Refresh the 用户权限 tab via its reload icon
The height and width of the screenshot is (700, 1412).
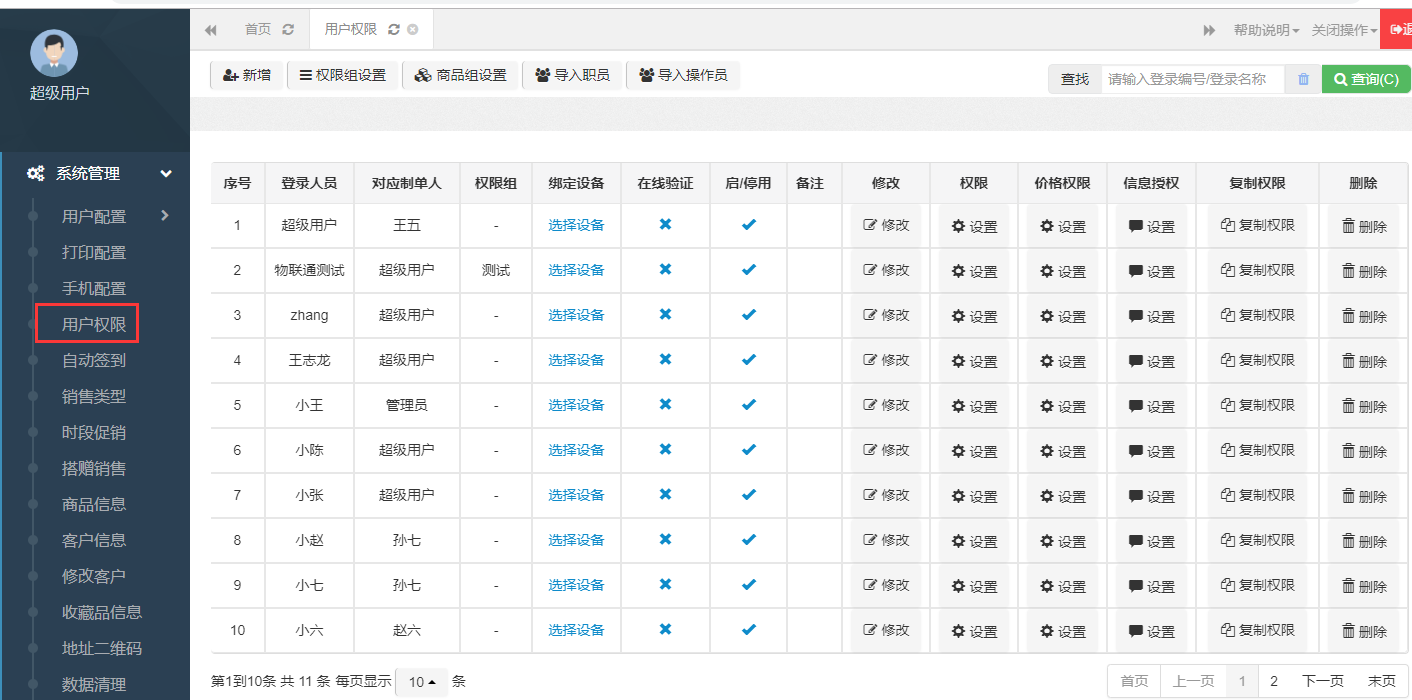point(394,30)
